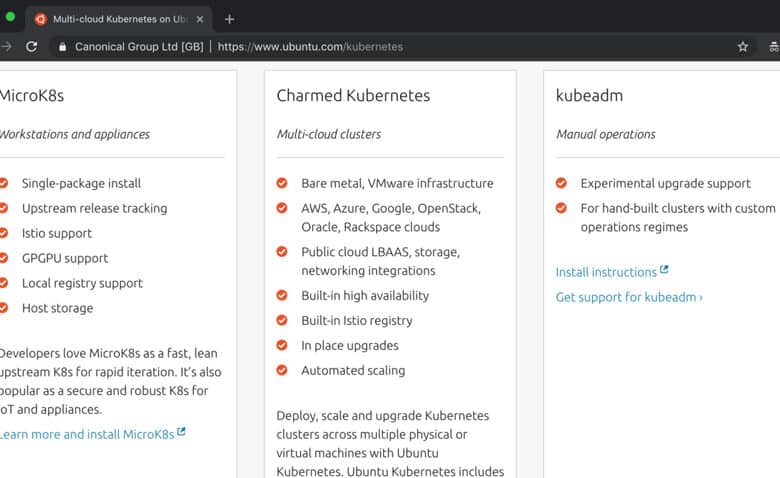The width and height of the screenshot is (780, 478).
Task: Close the Multi-cloud Kubernetes tab
Action: click(x=200, y=19)
